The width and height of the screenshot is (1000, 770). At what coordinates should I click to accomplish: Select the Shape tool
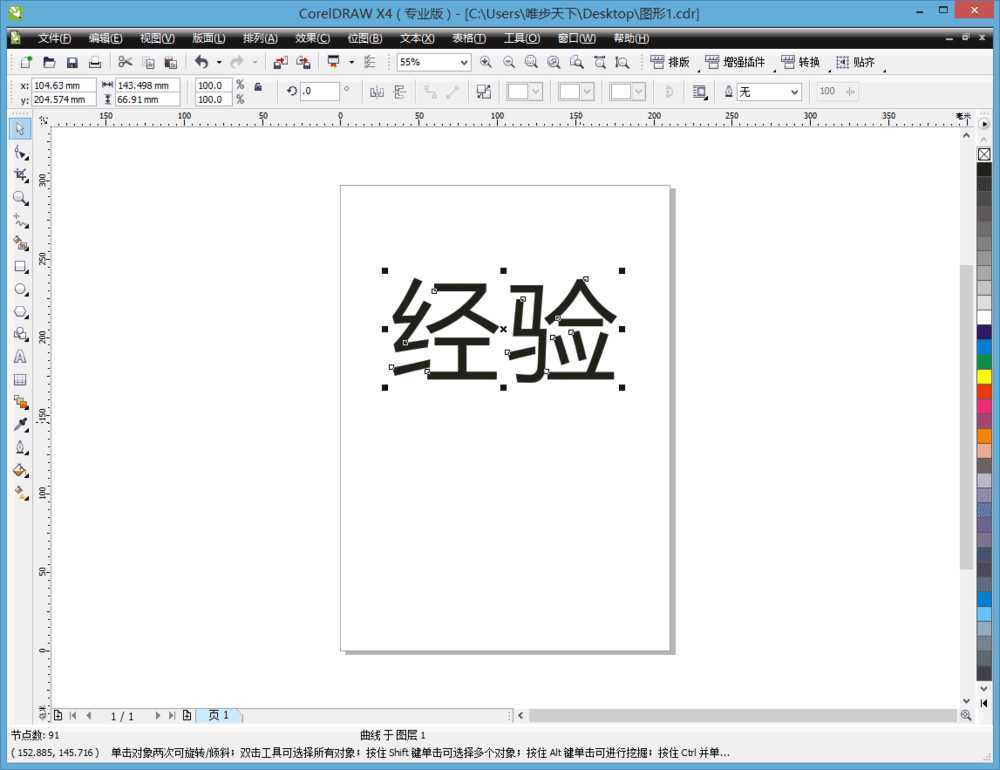[x=20, y=152]
